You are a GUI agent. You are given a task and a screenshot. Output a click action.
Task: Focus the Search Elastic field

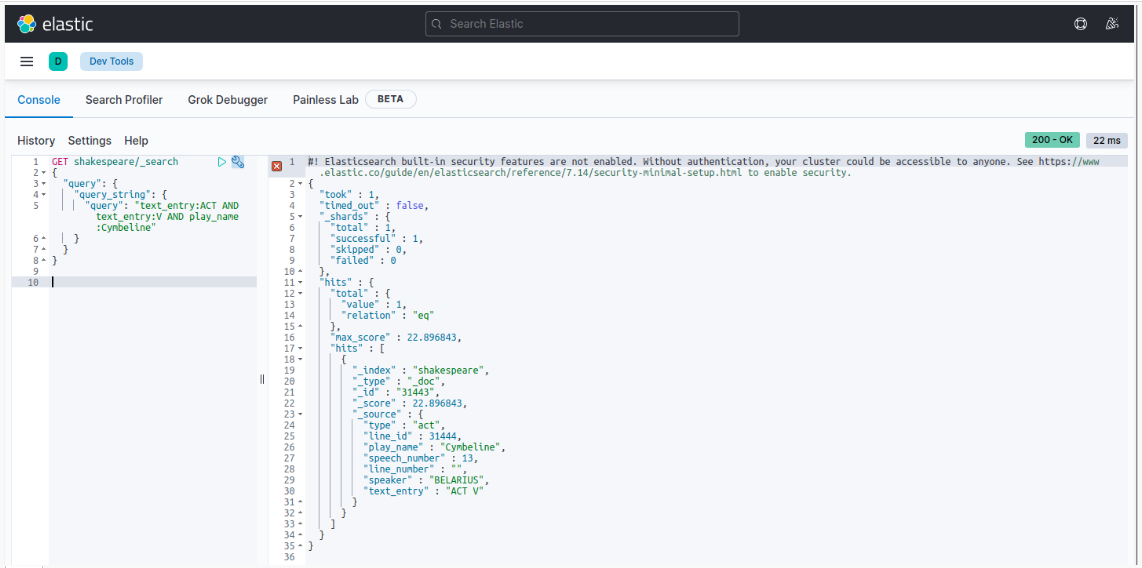(x=582, y=24)
